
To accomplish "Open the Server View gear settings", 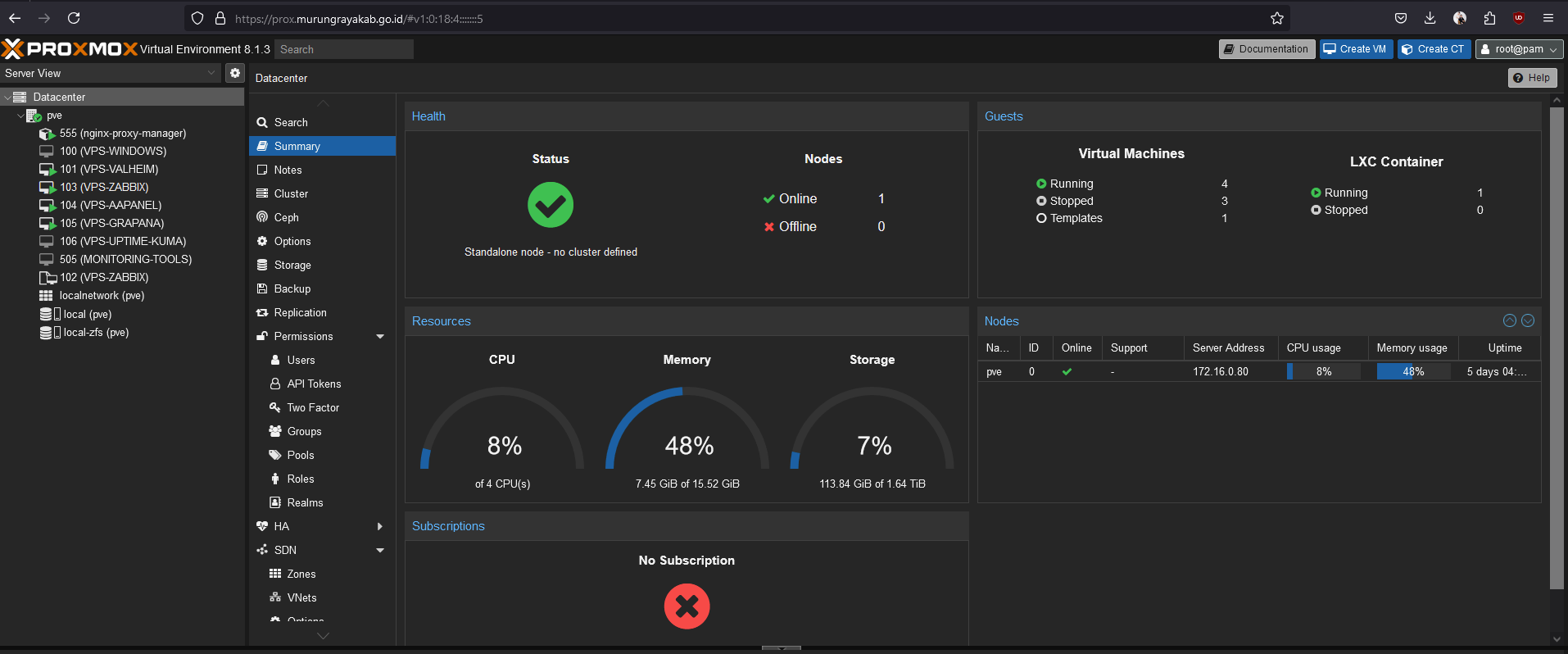I will click(x=235, y=73).
